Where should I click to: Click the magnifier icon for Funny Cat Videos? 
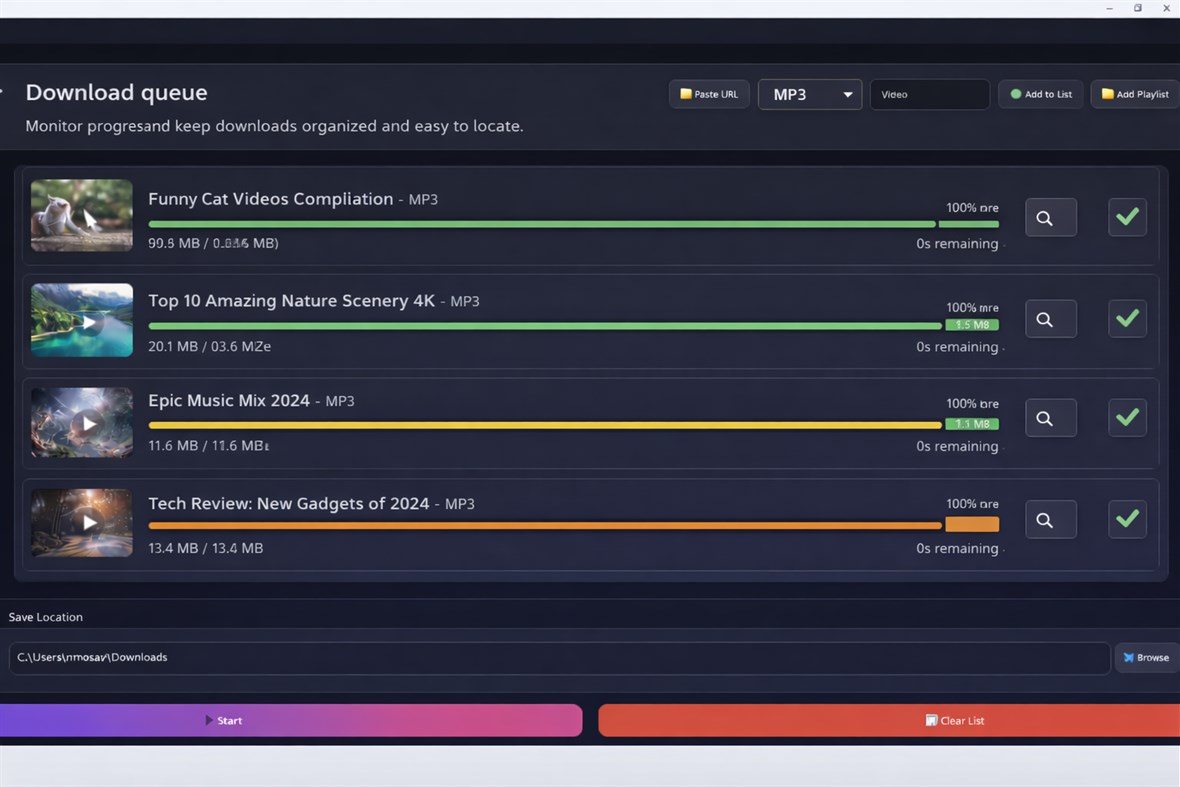(x=1051, y=217)
